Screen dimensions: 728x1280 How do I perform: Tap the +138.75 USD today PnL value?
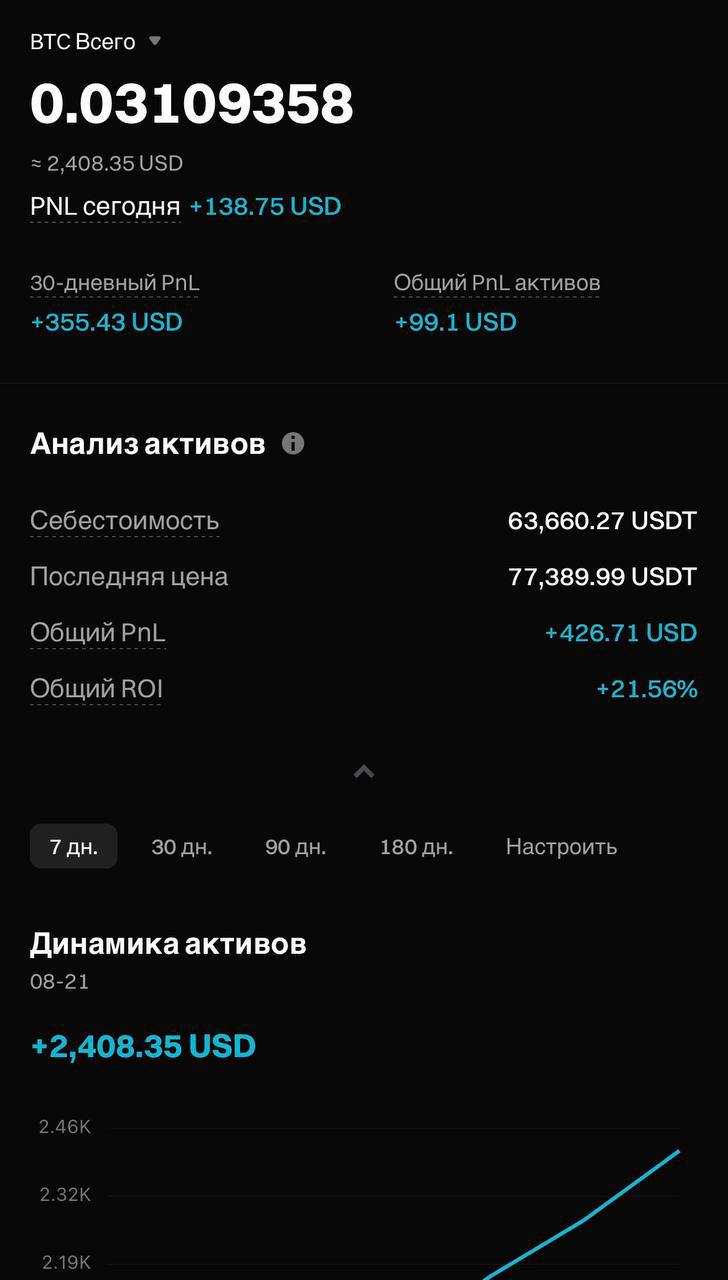click(265, 206)
